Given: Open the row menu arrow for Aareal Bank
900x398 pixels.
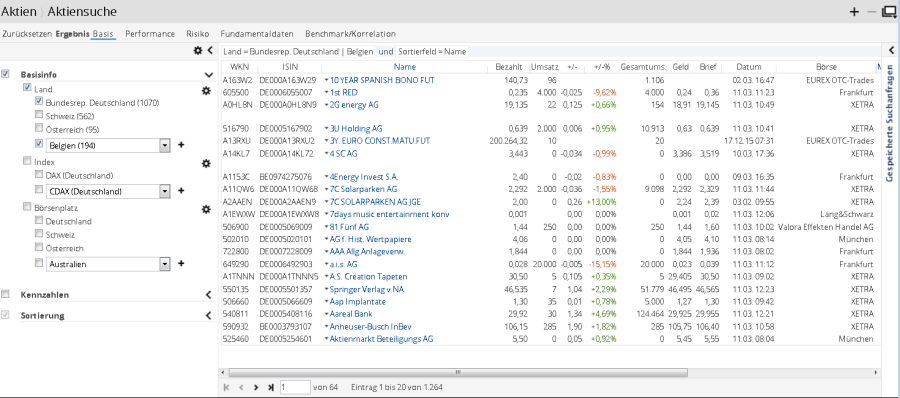Looking at the screenshot, I should (327, 314).
